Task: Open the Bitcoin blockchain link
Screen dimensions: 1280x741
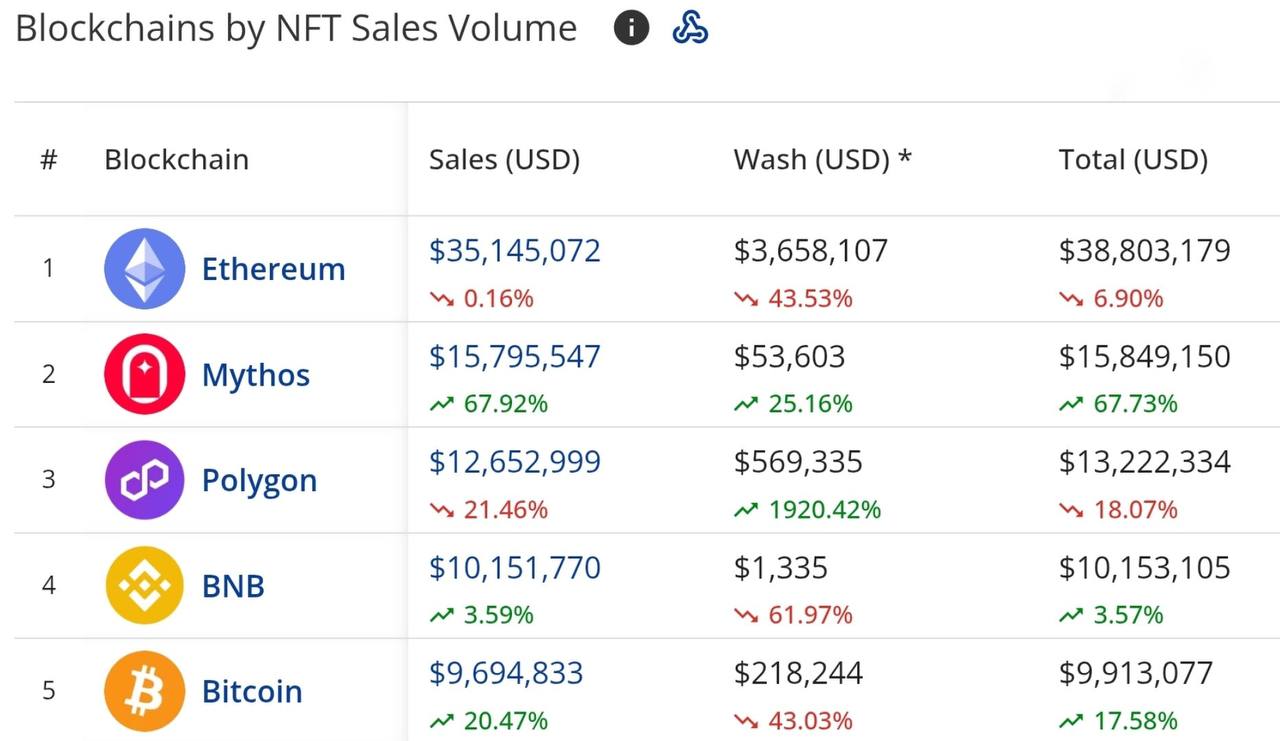Action: (252, 692)
